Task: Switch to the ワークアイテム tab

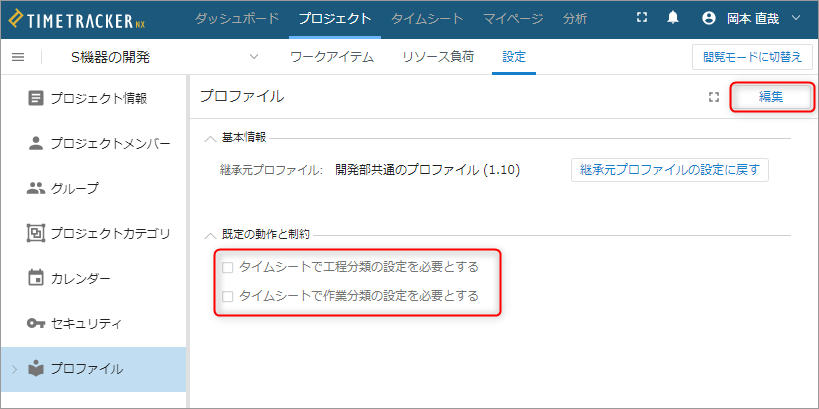Action: 332,57
